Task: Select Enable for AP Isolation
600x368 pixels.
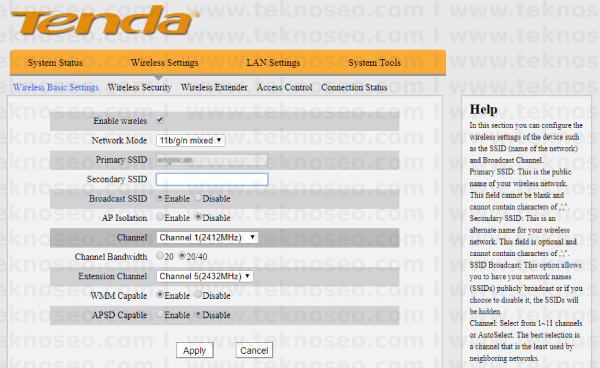Action: pos(160,217)
